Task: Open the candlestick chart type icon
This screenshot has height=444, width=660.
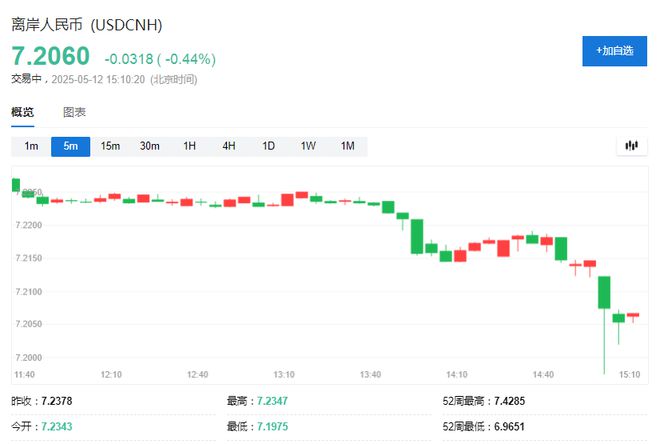Action: tap(631, 146)
